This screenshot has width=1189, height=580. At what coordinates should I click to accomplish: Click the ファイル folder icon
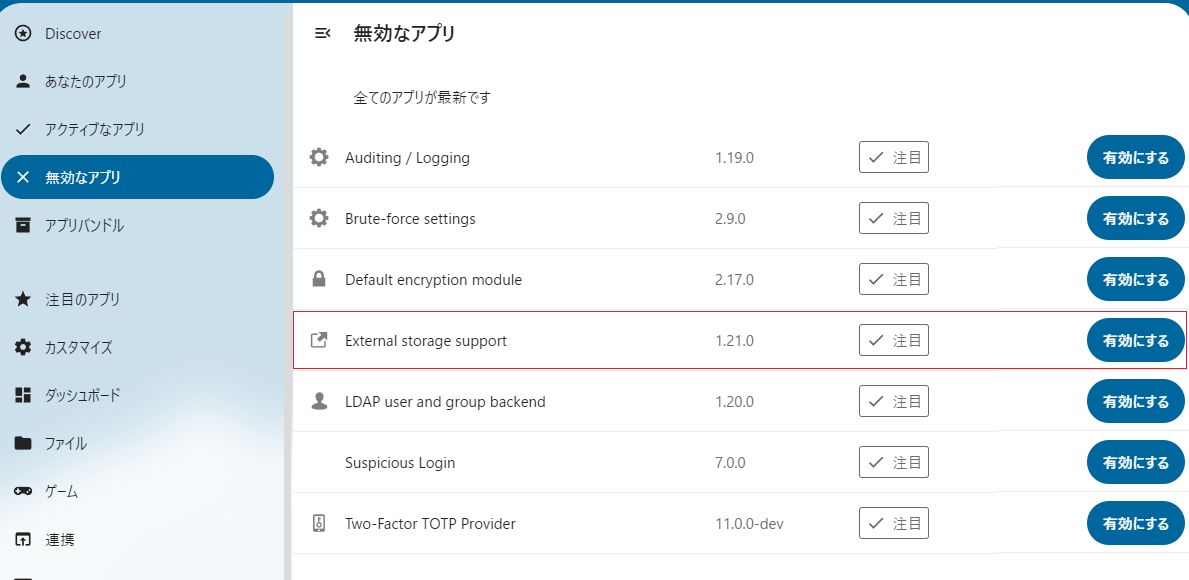coord(21,443)
